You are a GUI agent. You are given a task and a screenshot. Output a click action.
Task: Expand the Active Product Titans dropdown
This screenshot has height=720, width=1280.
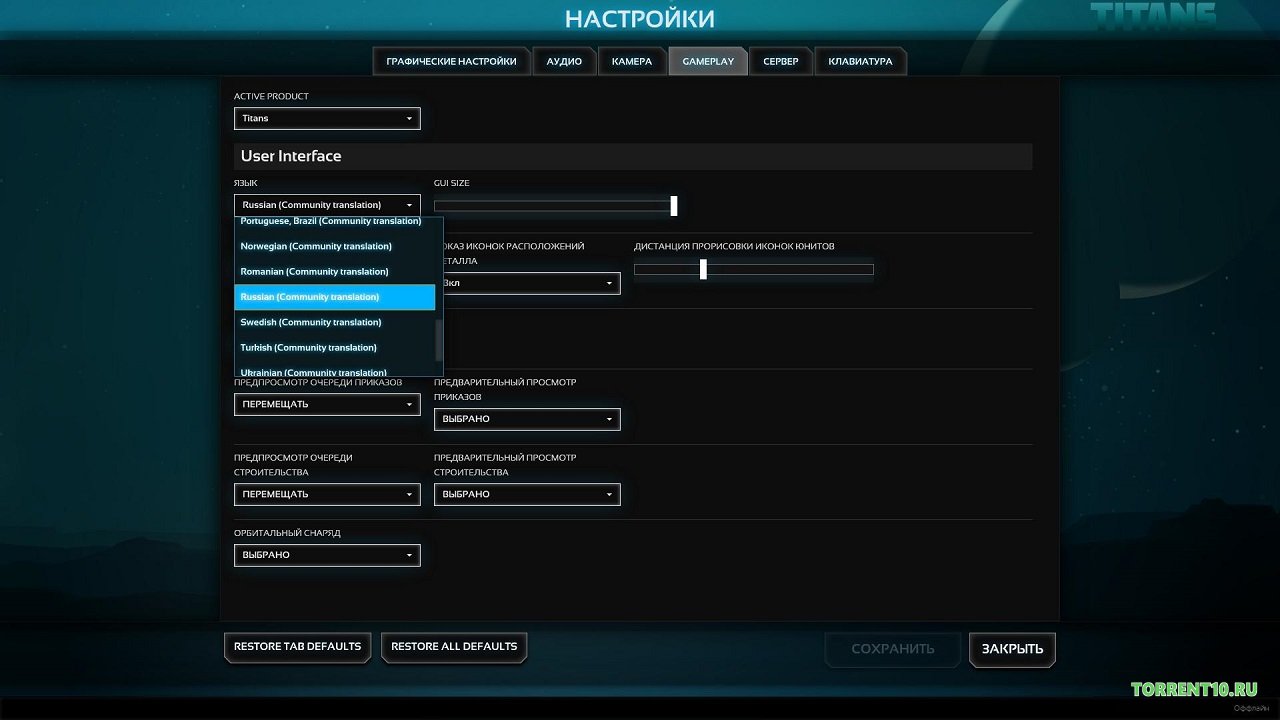pyautogui.click(x=327, y=118)
